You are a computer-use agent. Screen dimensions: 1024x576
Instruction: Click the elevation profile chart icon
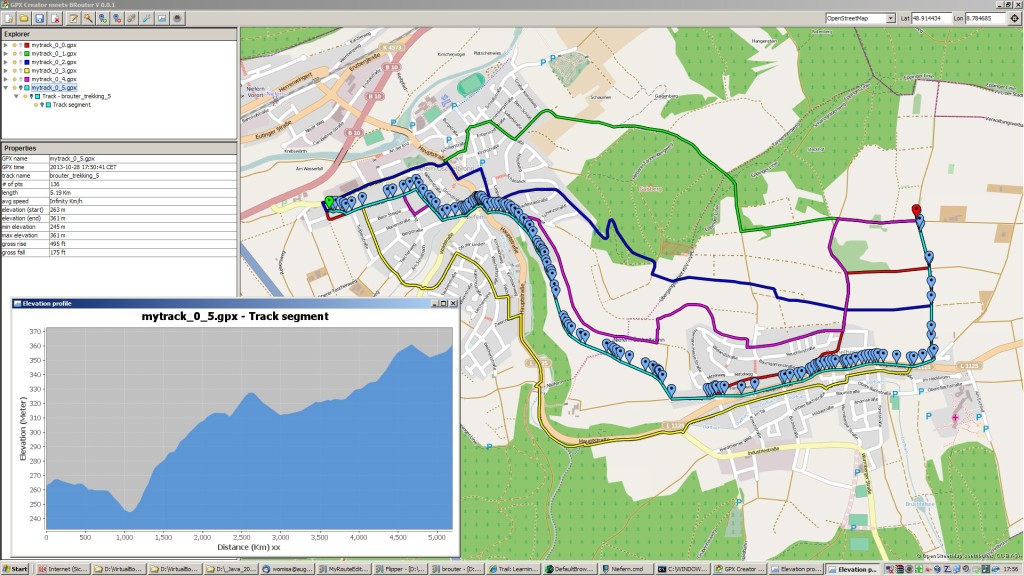point(162,18)
